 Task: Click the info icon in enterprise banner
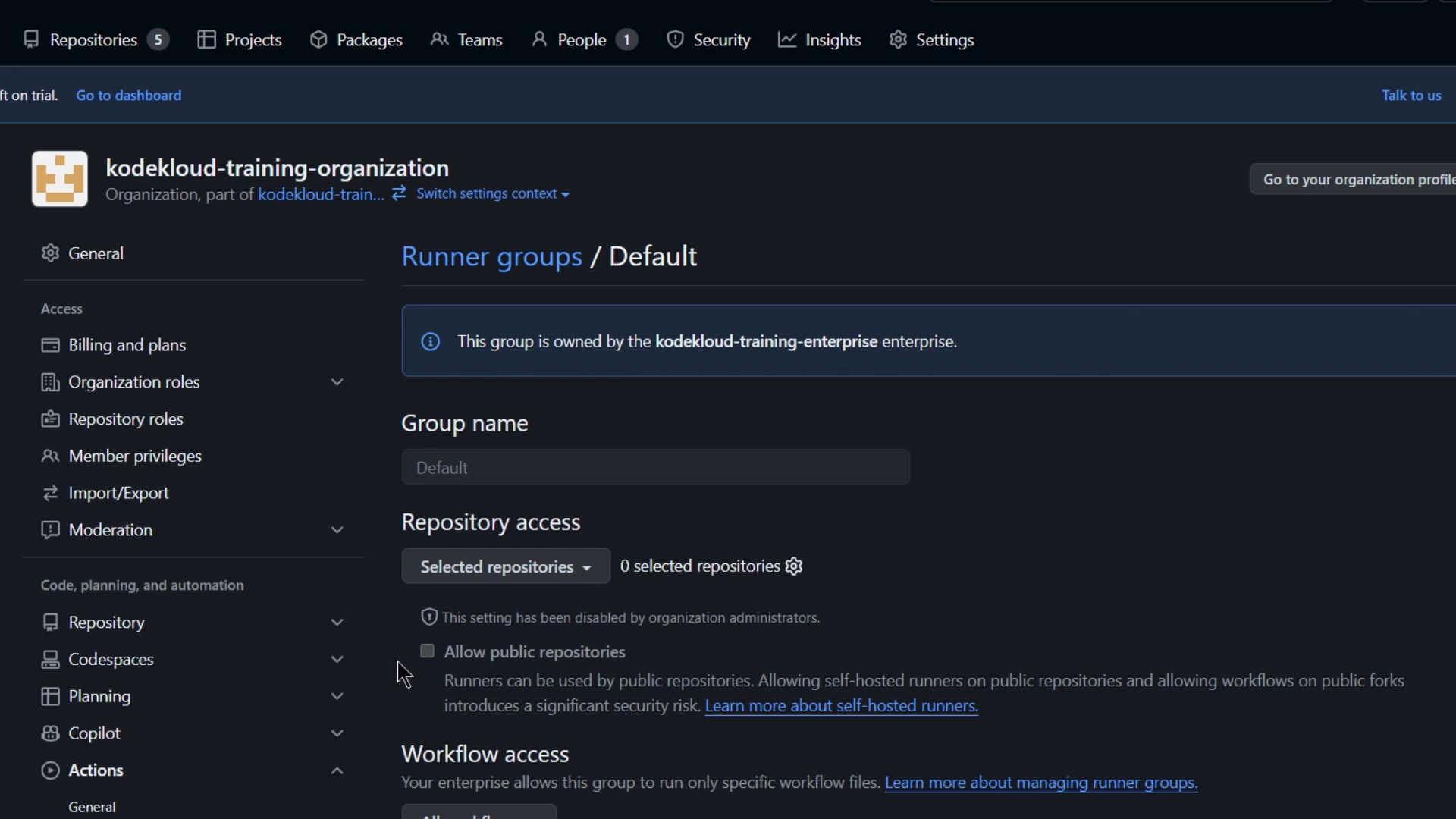tap(430, 342)
